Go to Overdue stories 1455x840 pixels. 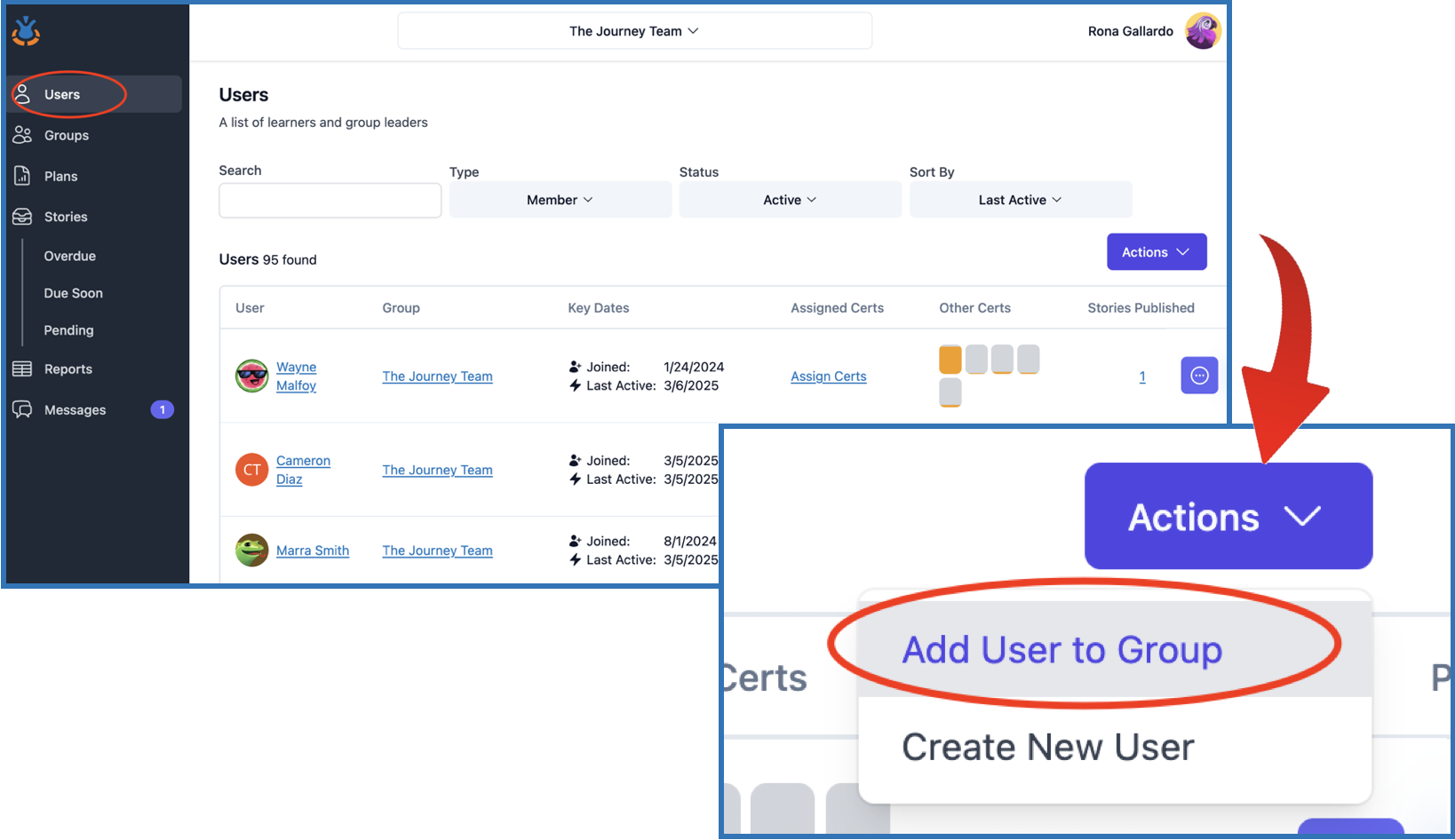69,256
